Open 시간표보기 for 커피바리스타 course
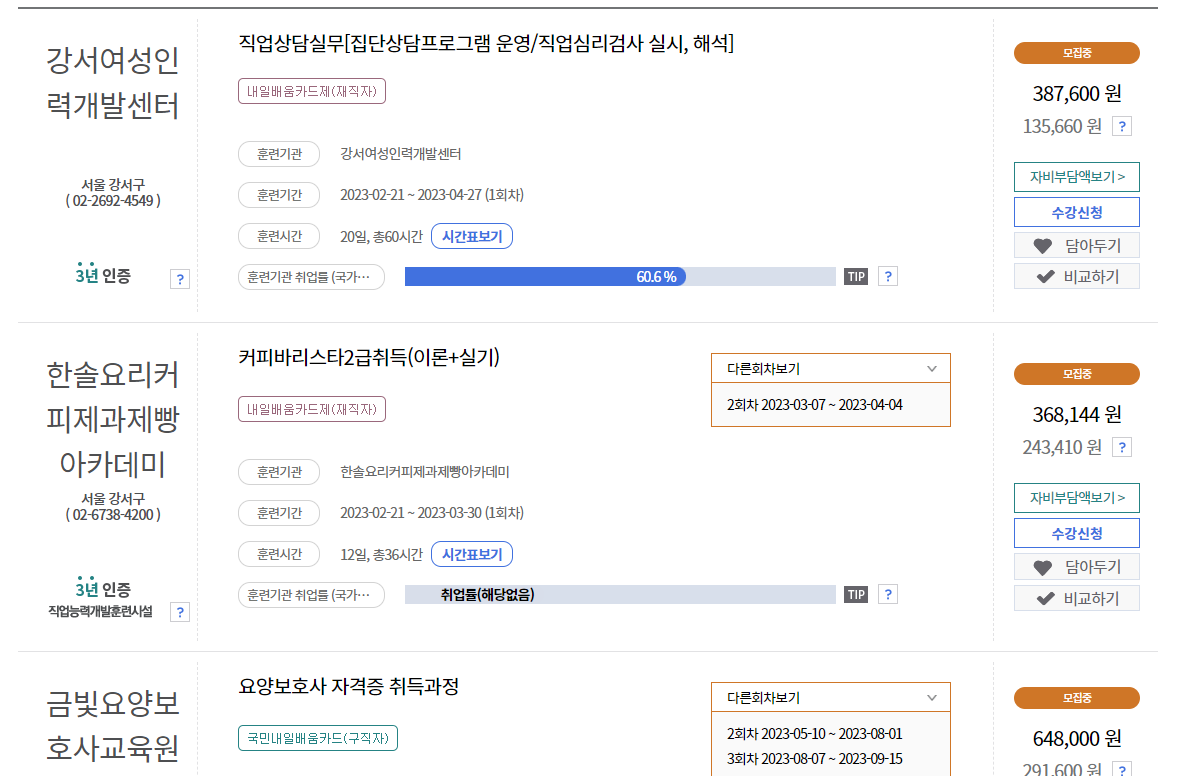The height and width of the screenshot is (776, 1201). click(x=471, y=553)
